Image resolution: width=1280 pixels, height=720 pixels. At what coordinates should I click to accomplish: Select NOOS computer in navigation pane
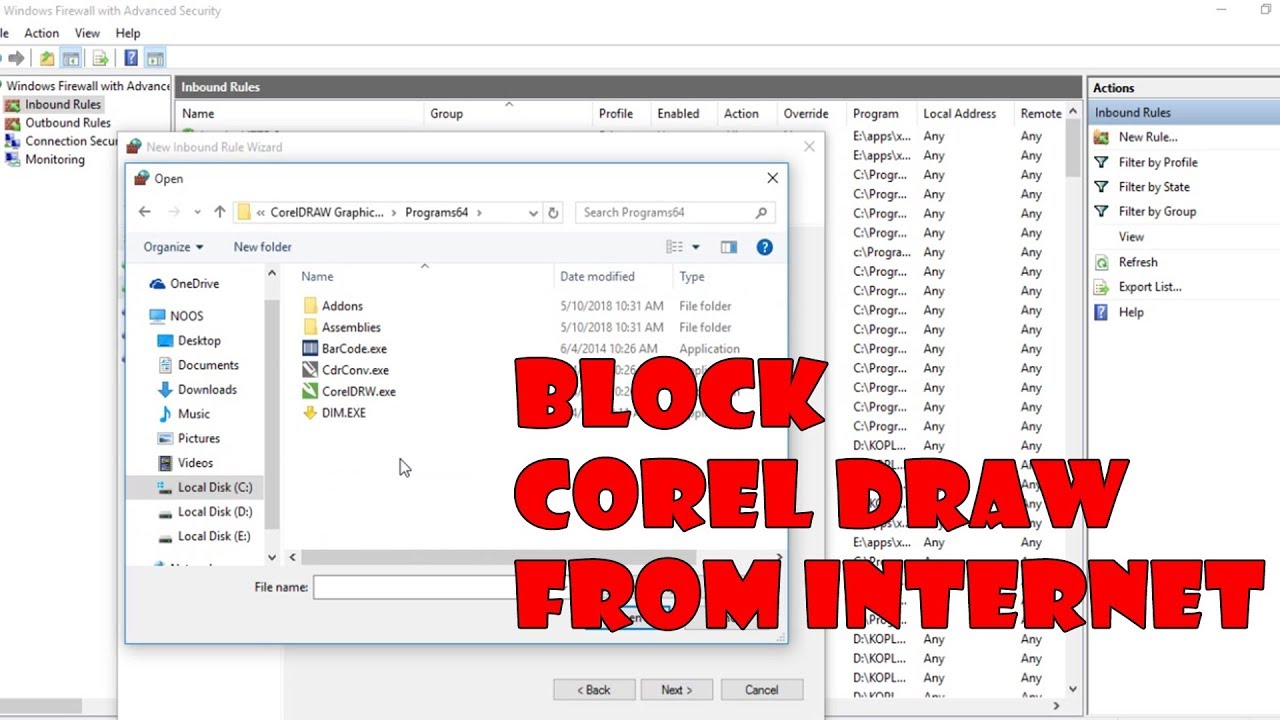pos(186,316)
